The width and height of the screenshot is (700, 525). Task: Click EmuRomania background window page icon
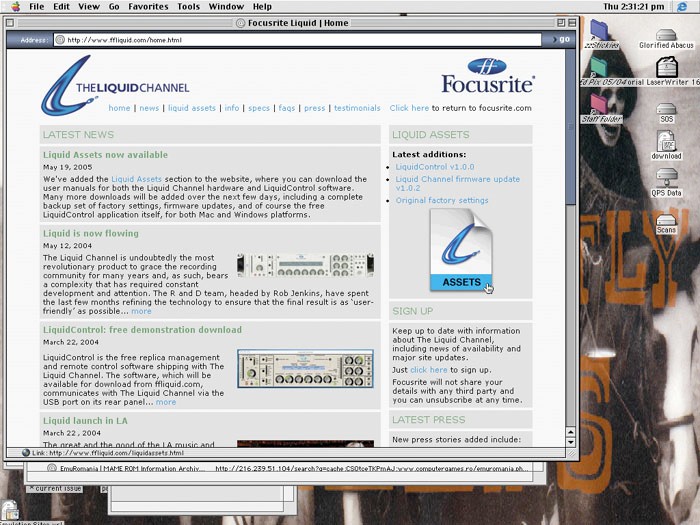coord(52,468)
